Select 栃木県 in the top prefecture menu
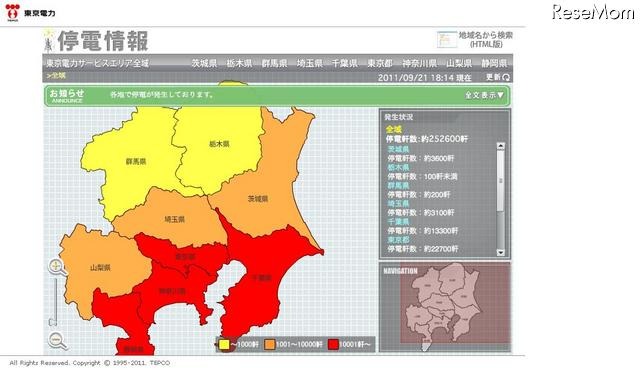The width and height of the screenshot is (640, 371). click(239, 63)
